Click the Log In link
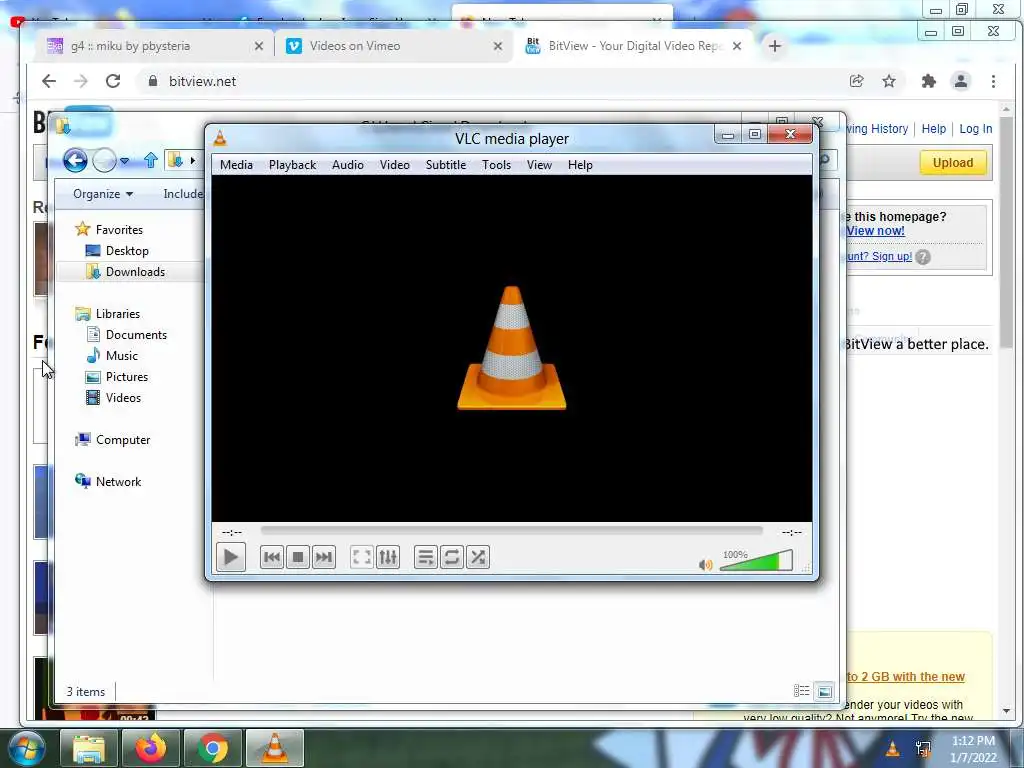Viewport: 1024px width, 768px height. point(976,129)
